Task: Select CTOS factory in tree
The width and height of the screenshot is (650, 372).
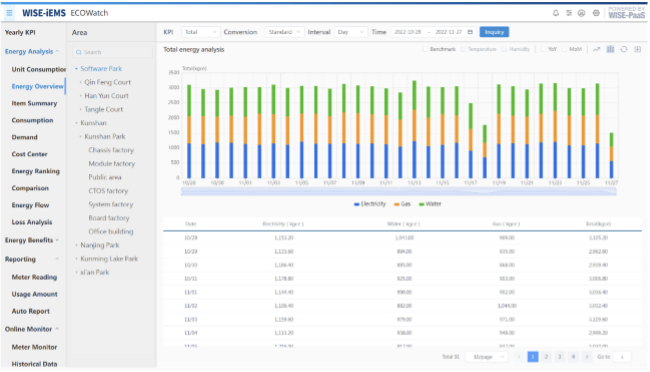Action: (108, 191)
